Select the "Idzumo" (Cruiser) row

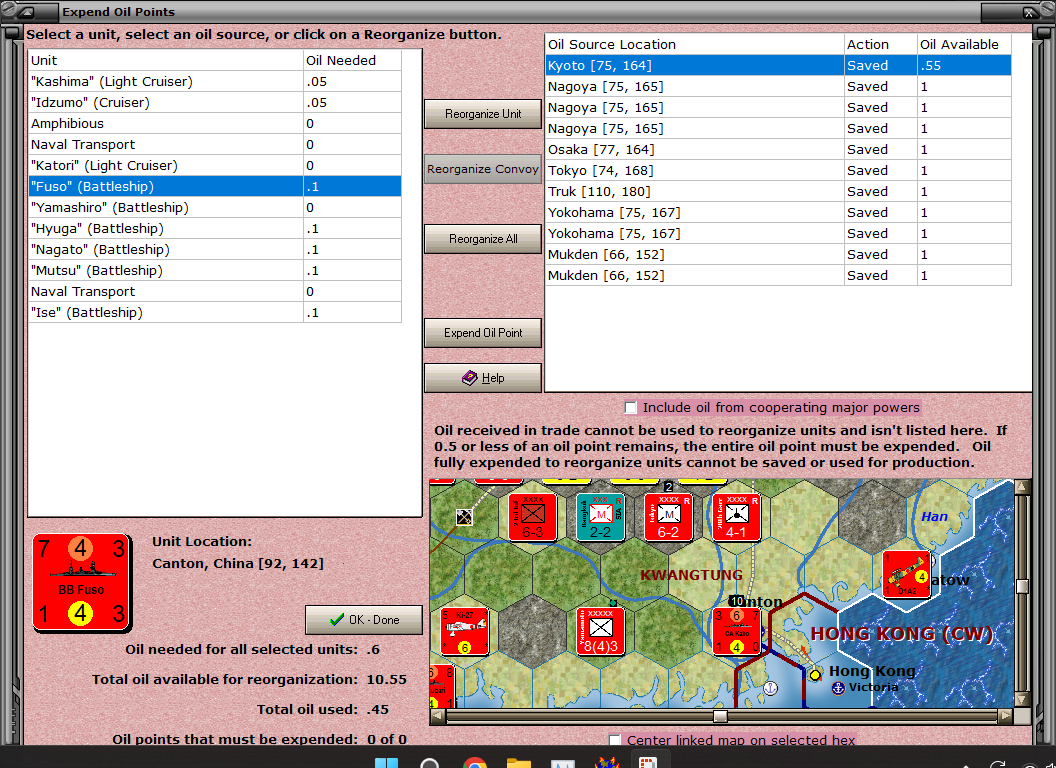coord(215,102)
